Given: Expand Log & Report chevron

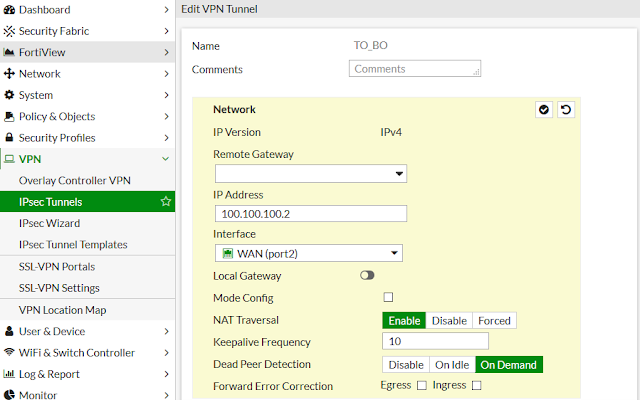Looking at the screenshot, I should click(166, 374).
